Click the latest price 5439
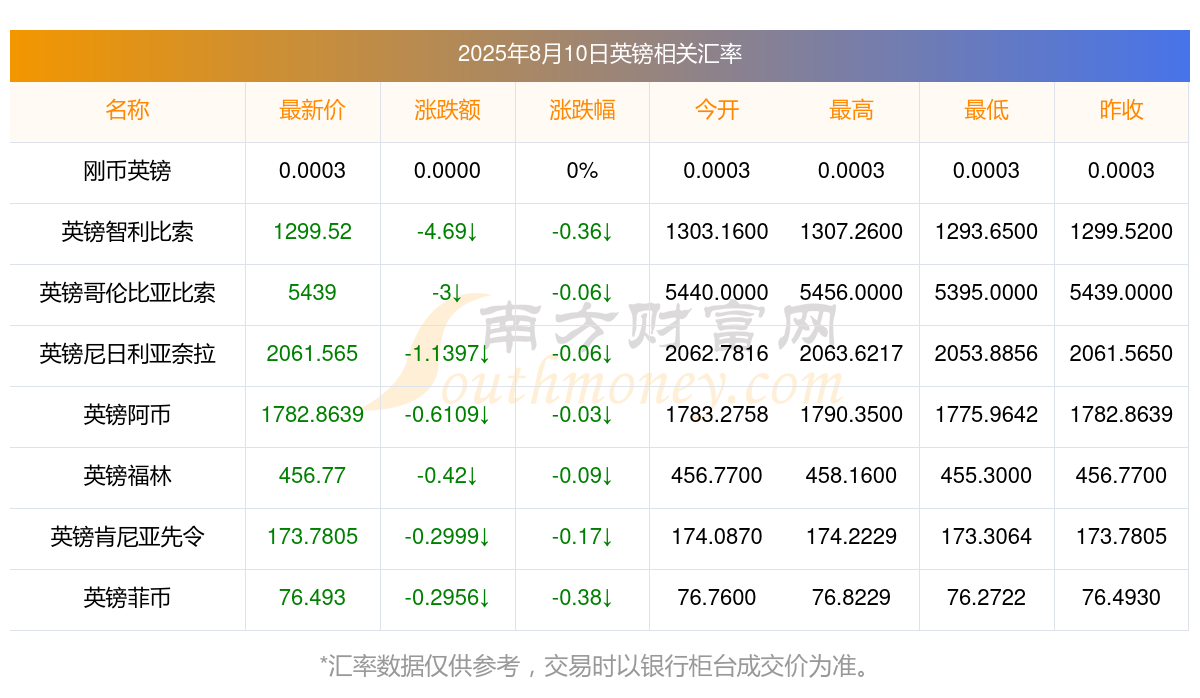 tap(312, 293)
